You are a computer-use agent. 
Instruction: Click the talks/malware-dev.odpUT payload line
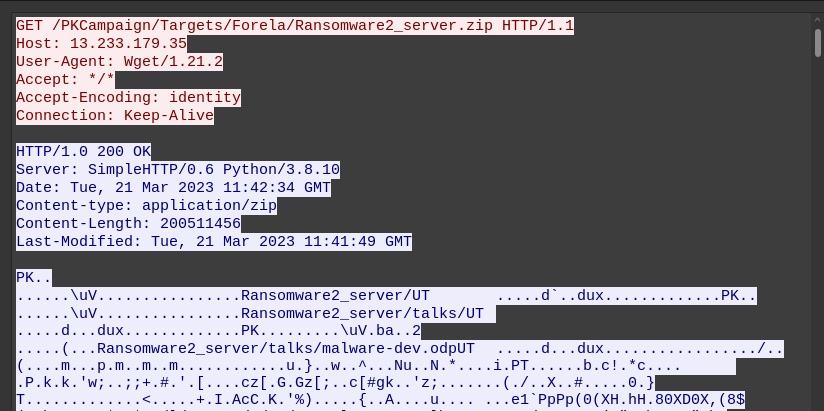pos(400,349)
